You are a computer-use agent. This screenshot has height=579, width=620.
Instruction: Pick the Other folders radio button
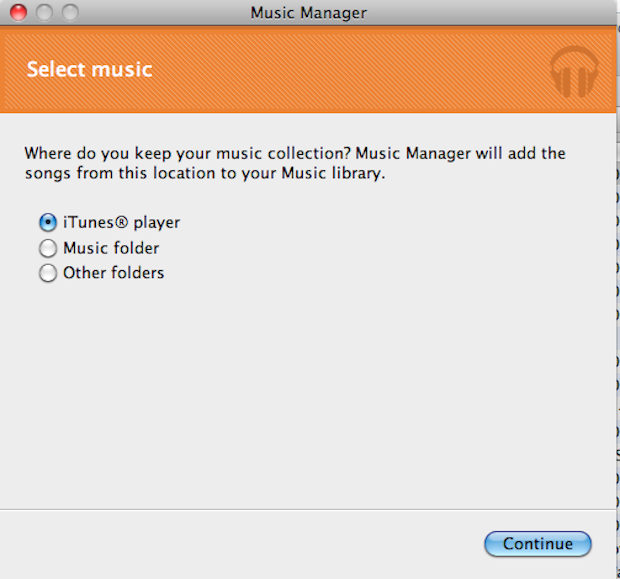pos(48,273)
